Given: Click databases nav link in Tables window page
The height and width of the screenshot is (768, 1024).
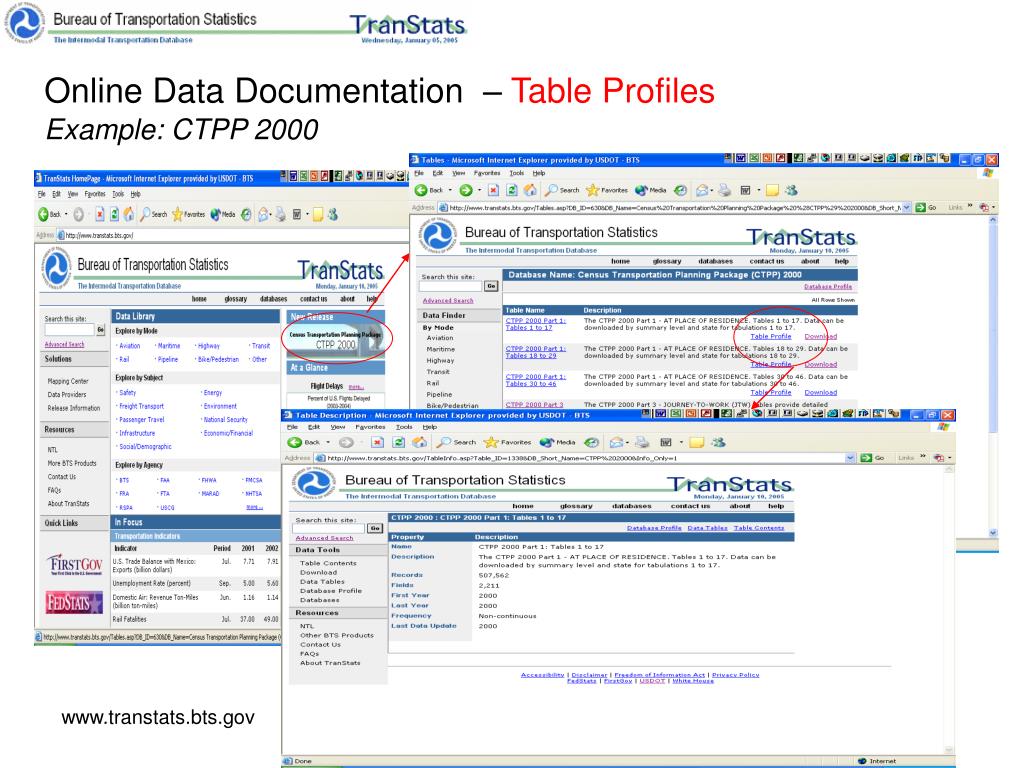Looking at the screenshot, I should 715,261.
